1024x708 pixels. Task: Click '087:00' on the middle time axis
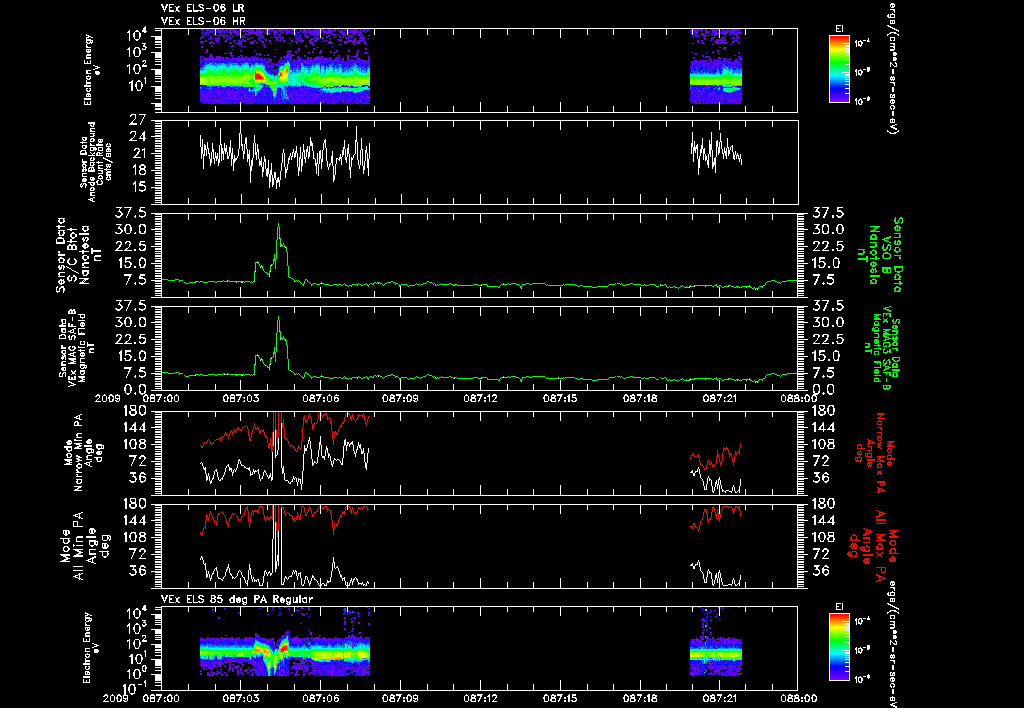pyautogui.click(x=161, y=398)
